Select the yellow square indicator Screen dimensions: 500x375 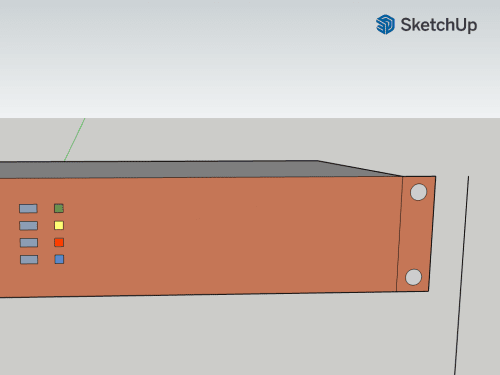click(59, 225)
